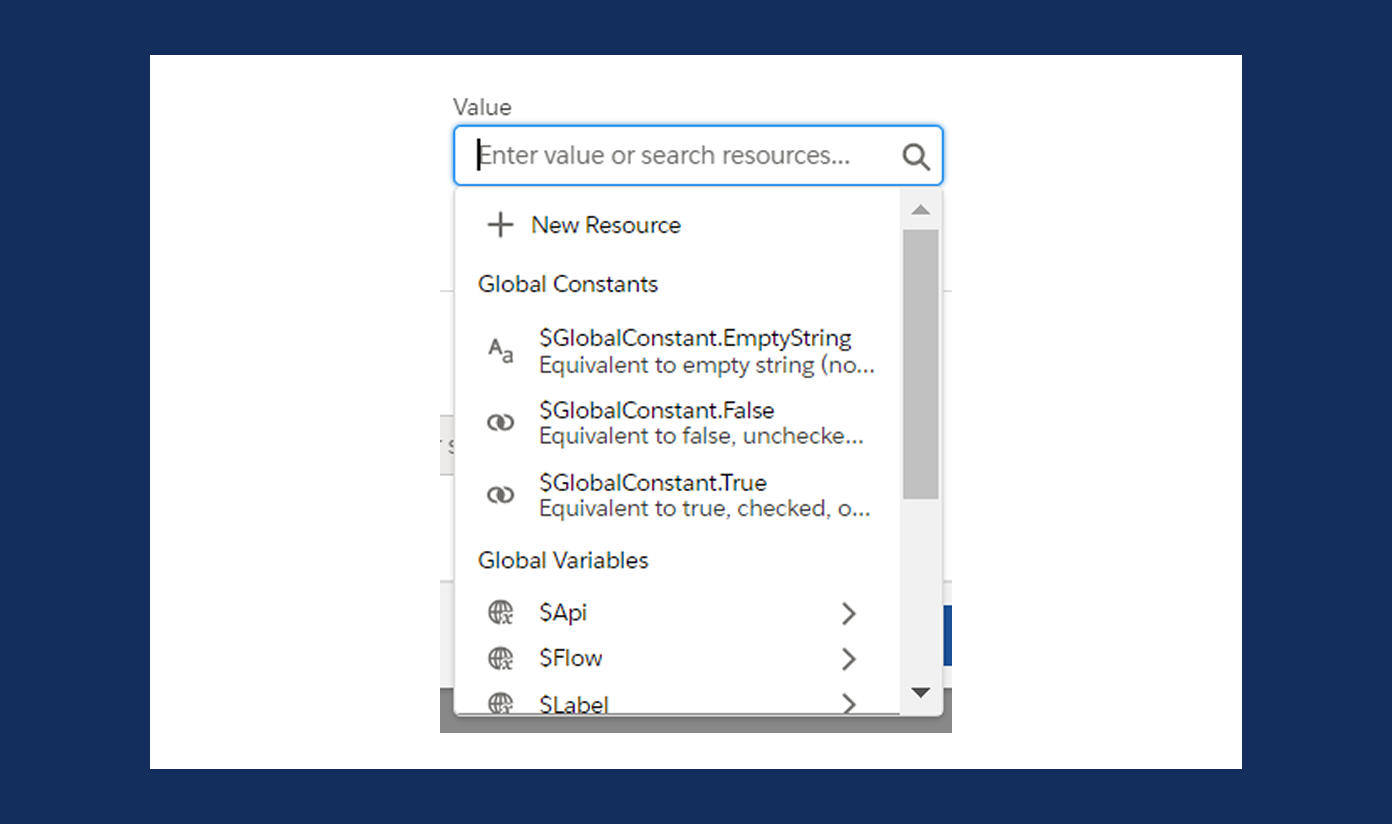Choose $GlobalConstant.EmptyString from the list
The image size is (1392, 824).
point(677,351)
